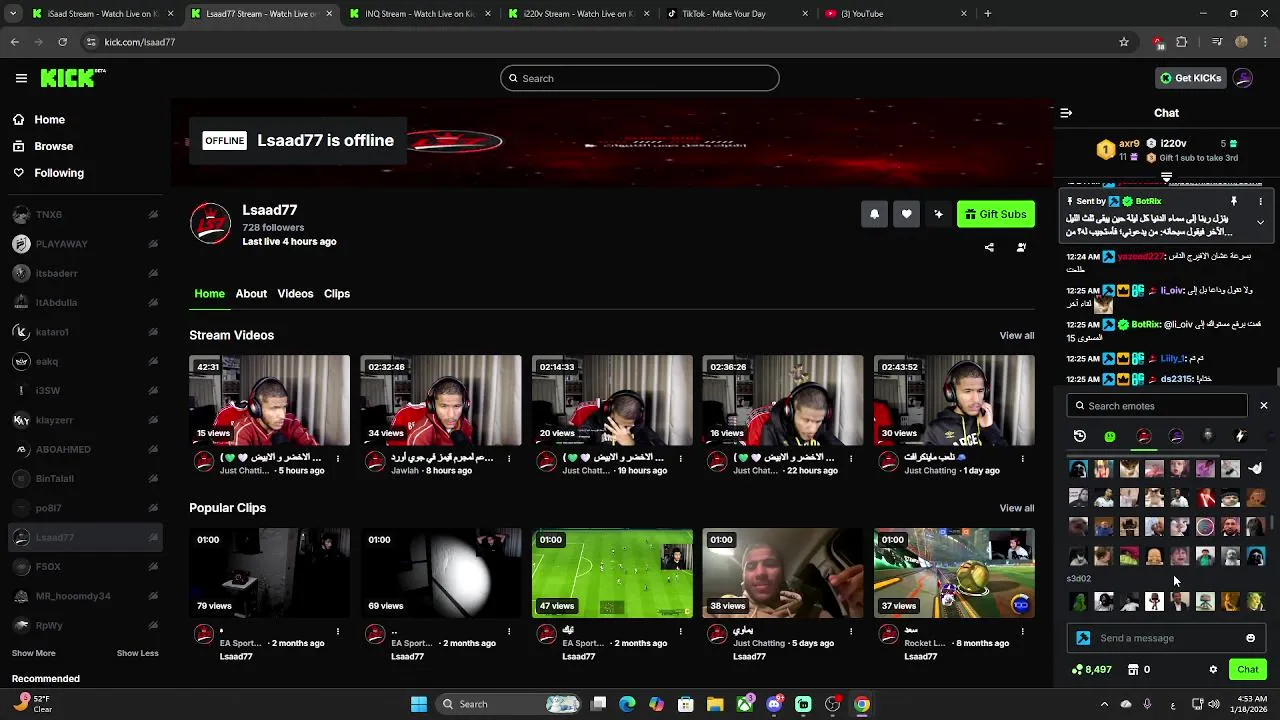Image resolution: width=1280 pixels, height=720 pixels.
Task: Open the channel points 8,497 balance
Action: [x=1091, y=670]
